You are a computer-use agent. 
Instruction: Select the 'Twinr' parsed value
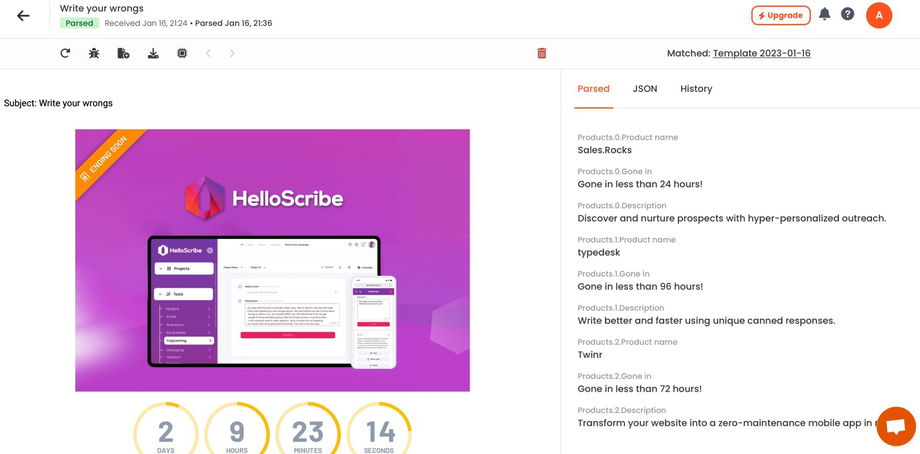[590, 355]
